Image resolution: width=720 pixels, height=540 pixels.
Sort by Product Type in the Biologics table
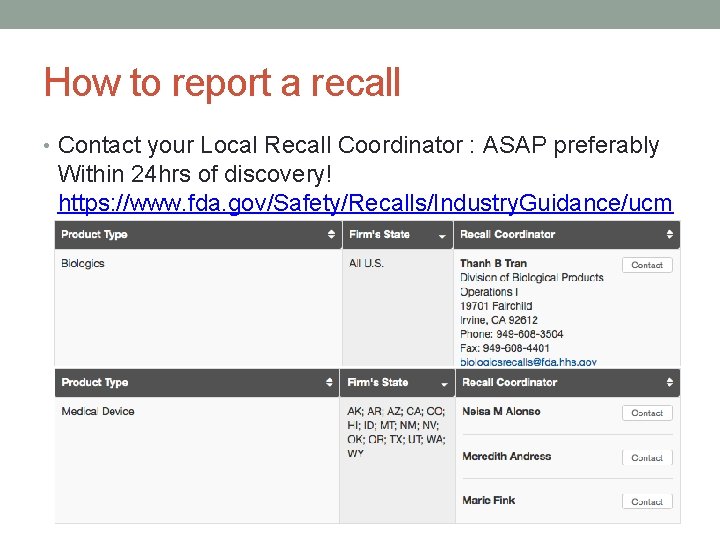click(x=331, y=234)
